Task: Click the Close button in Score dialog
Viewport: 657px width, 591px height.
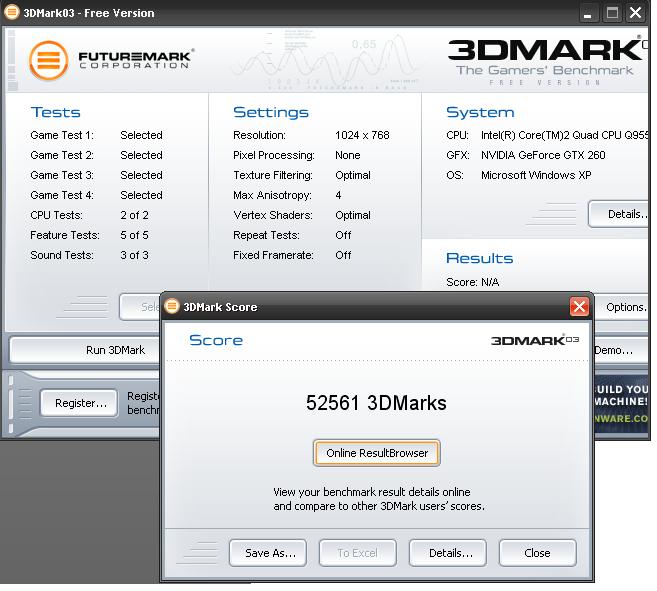Action: point(538,553)
